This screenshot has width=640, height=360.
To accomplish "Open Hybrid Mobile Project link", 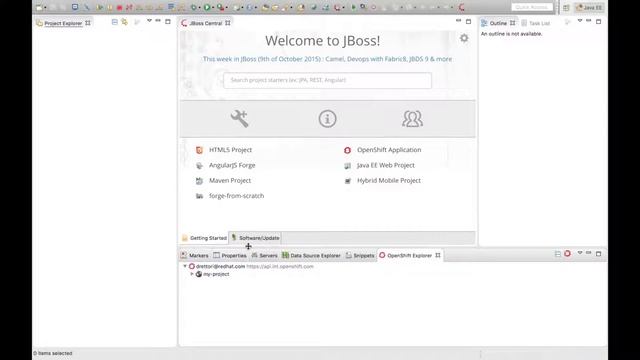I will pyautogui.click(x=389, y=180).
